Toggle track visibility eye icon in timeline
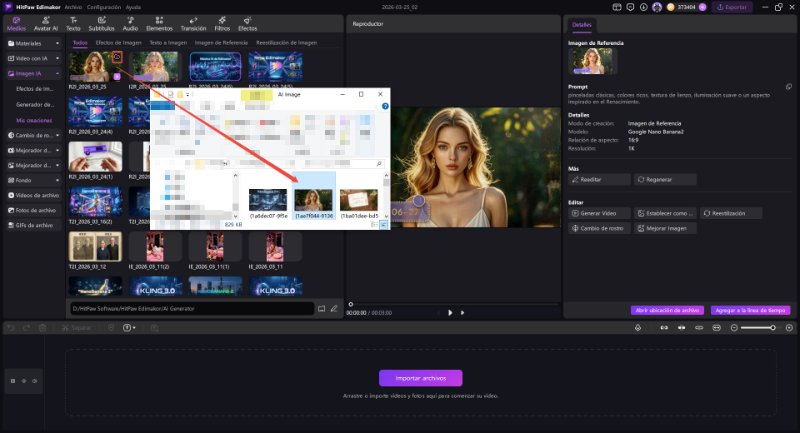 point(35,380)
